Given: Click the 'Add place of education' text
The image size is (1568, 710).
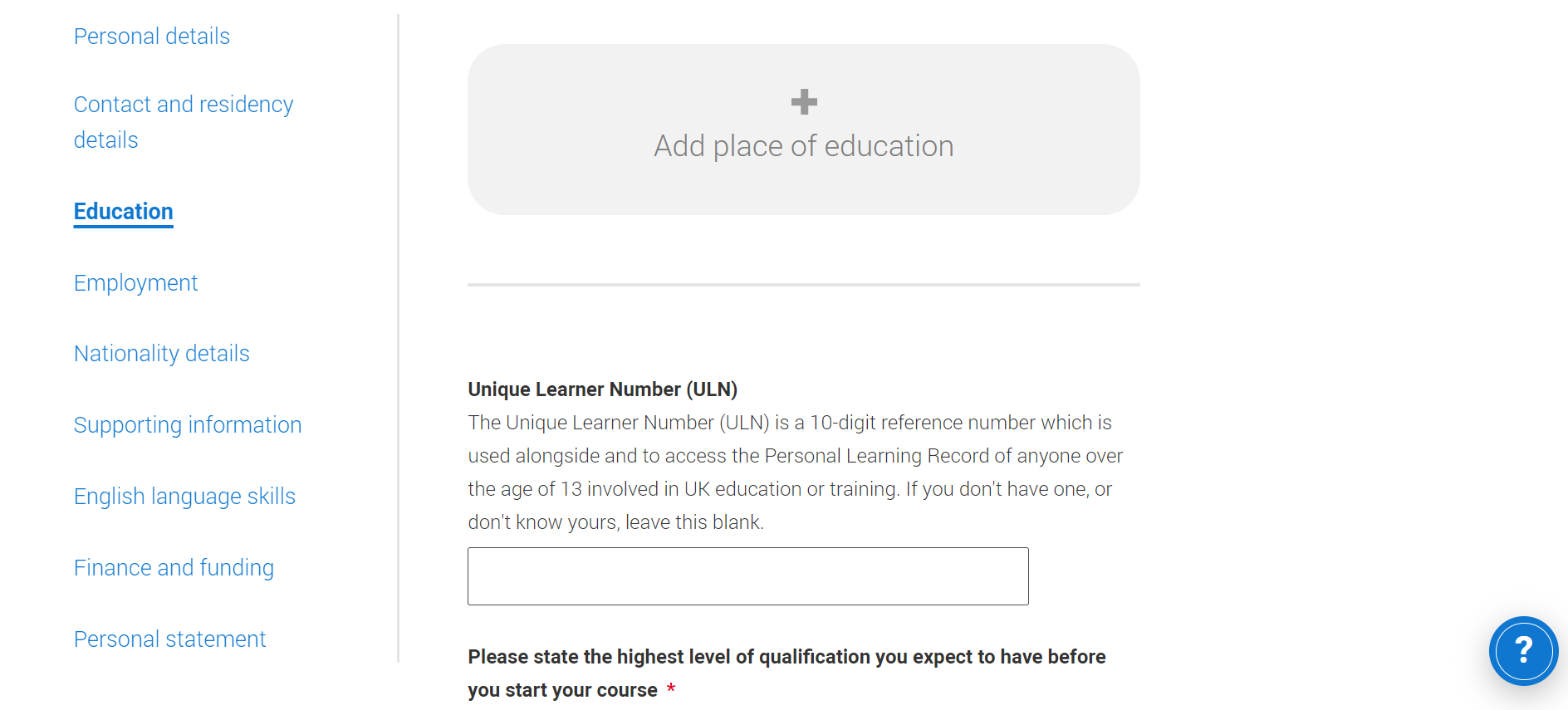Looking at the screenshot, I should [x=803, y=146].
